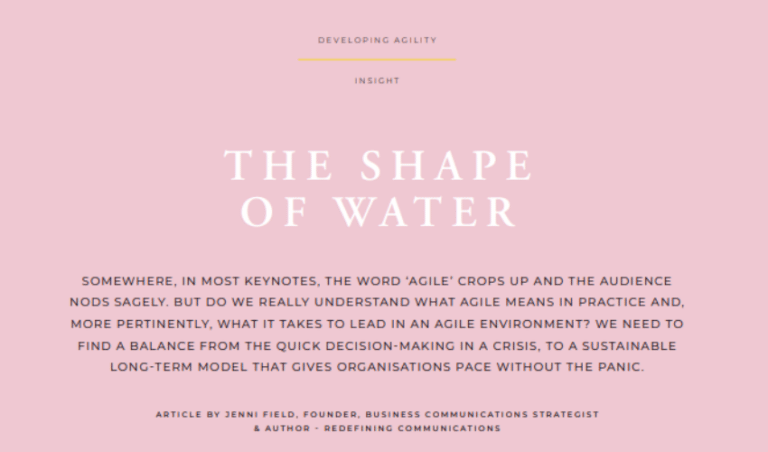Click the Developing Agility section label
Image resolution: width=768 pixels, height=452 pixels.
tap(377, 41)
